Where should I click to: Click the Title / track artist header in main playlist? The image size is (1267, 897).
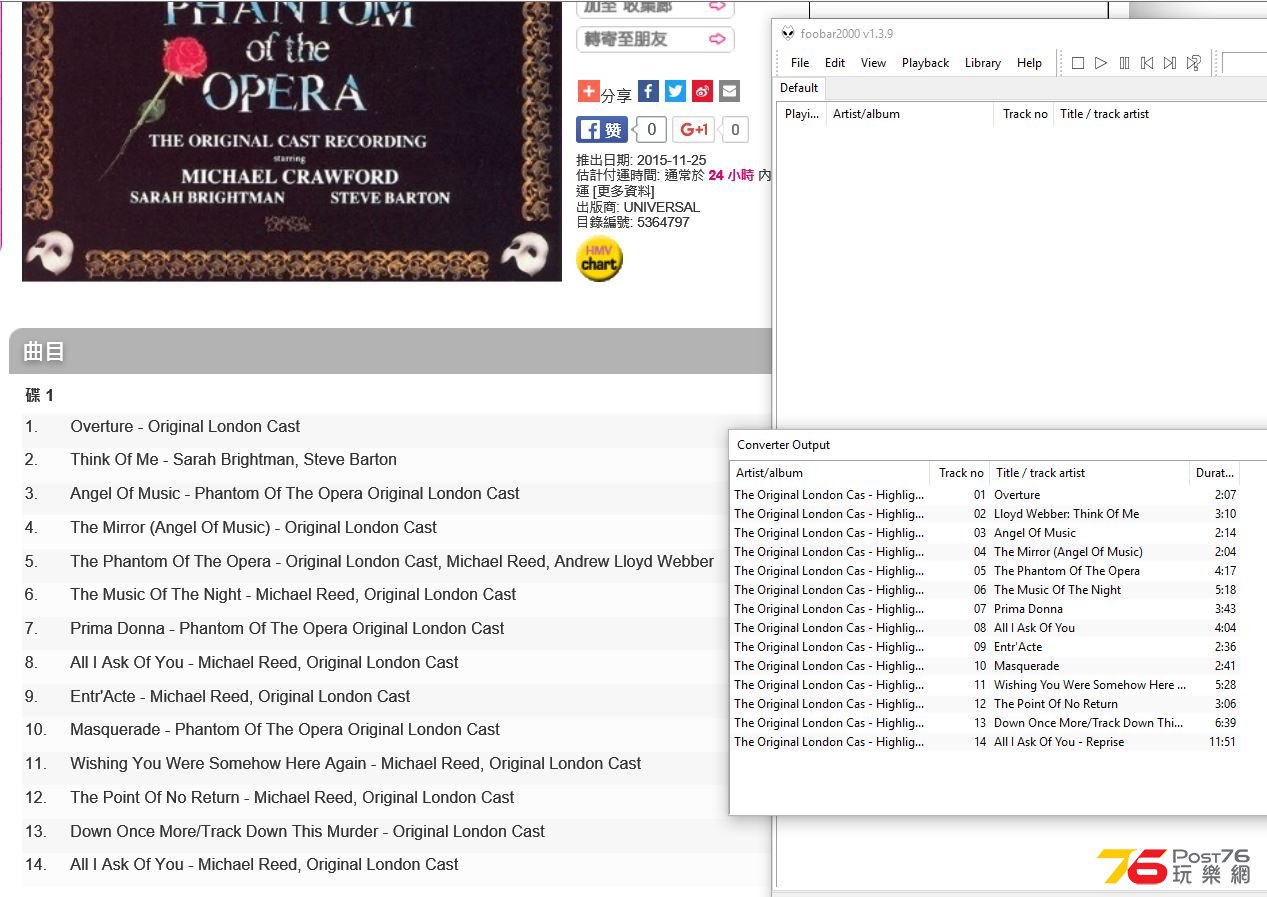(1160, 114)
